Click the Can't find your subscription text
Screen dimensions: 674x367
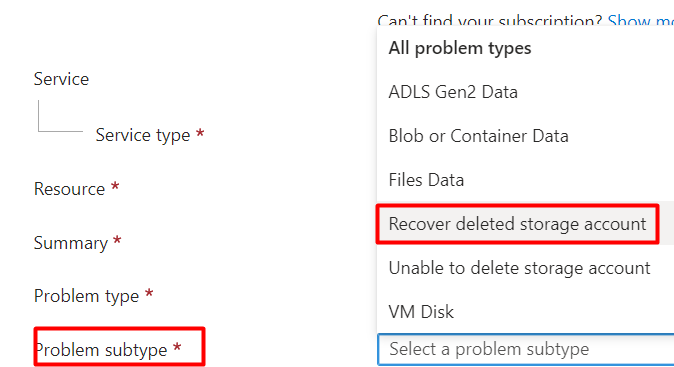490,21
